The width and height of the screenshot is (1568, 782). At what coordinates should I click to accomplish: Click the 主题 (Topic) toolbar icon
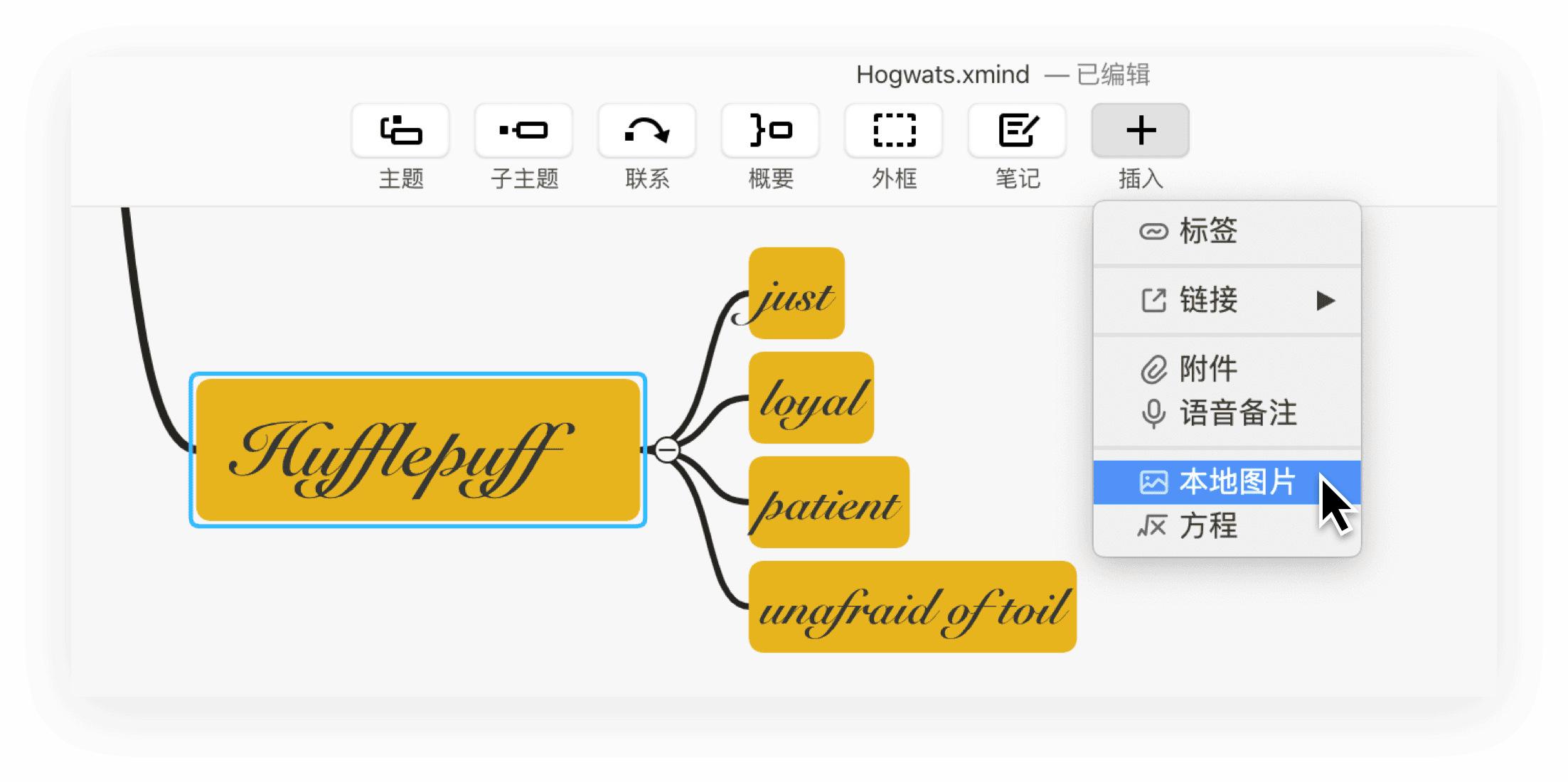coord(400,131)
